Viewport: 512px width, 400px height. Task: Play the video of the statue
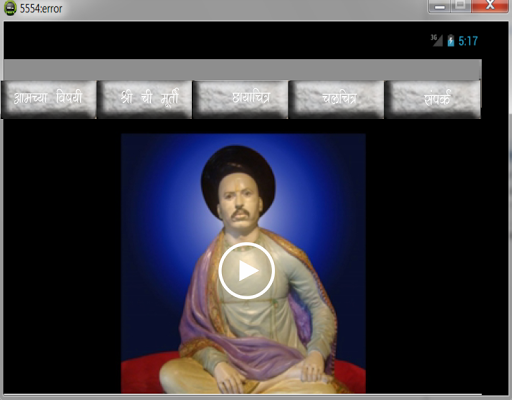[x=247, y=270]
